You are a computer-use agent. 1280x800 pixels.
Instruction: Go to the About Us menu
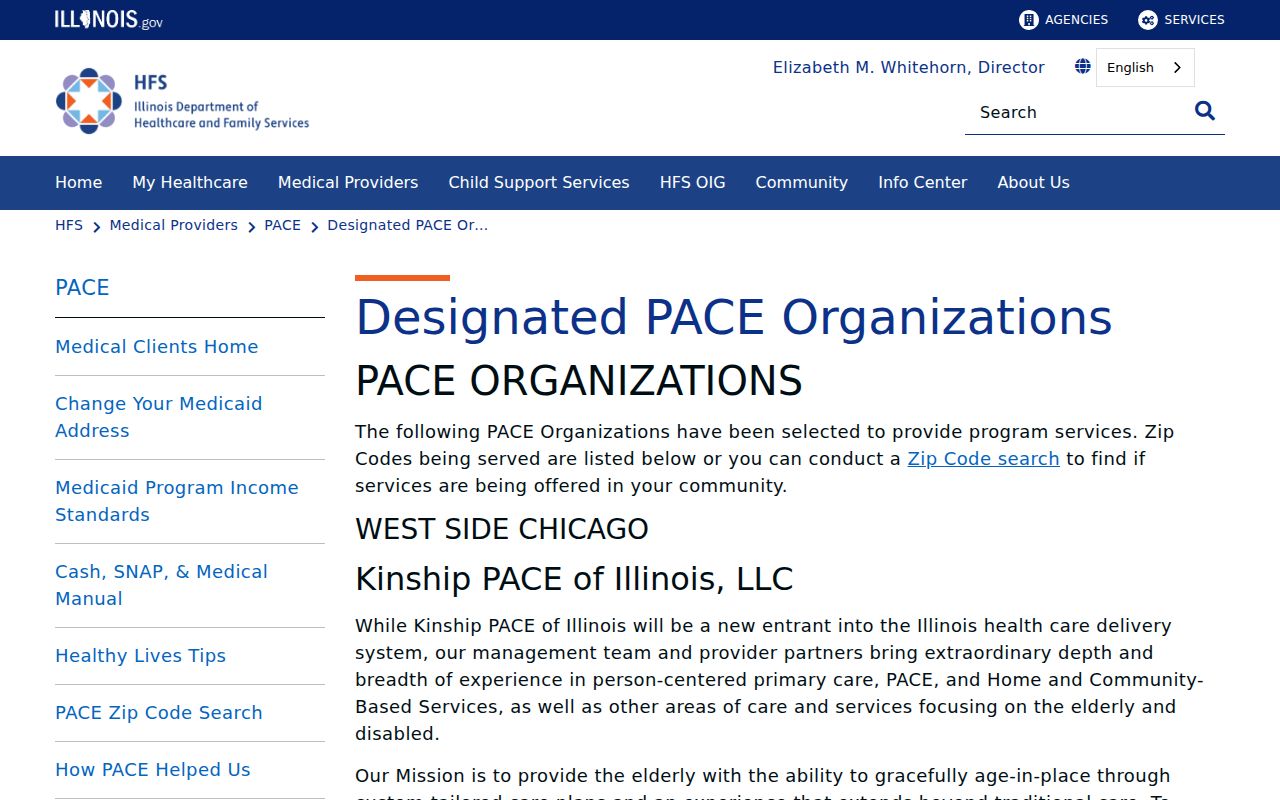[1033, 182]
